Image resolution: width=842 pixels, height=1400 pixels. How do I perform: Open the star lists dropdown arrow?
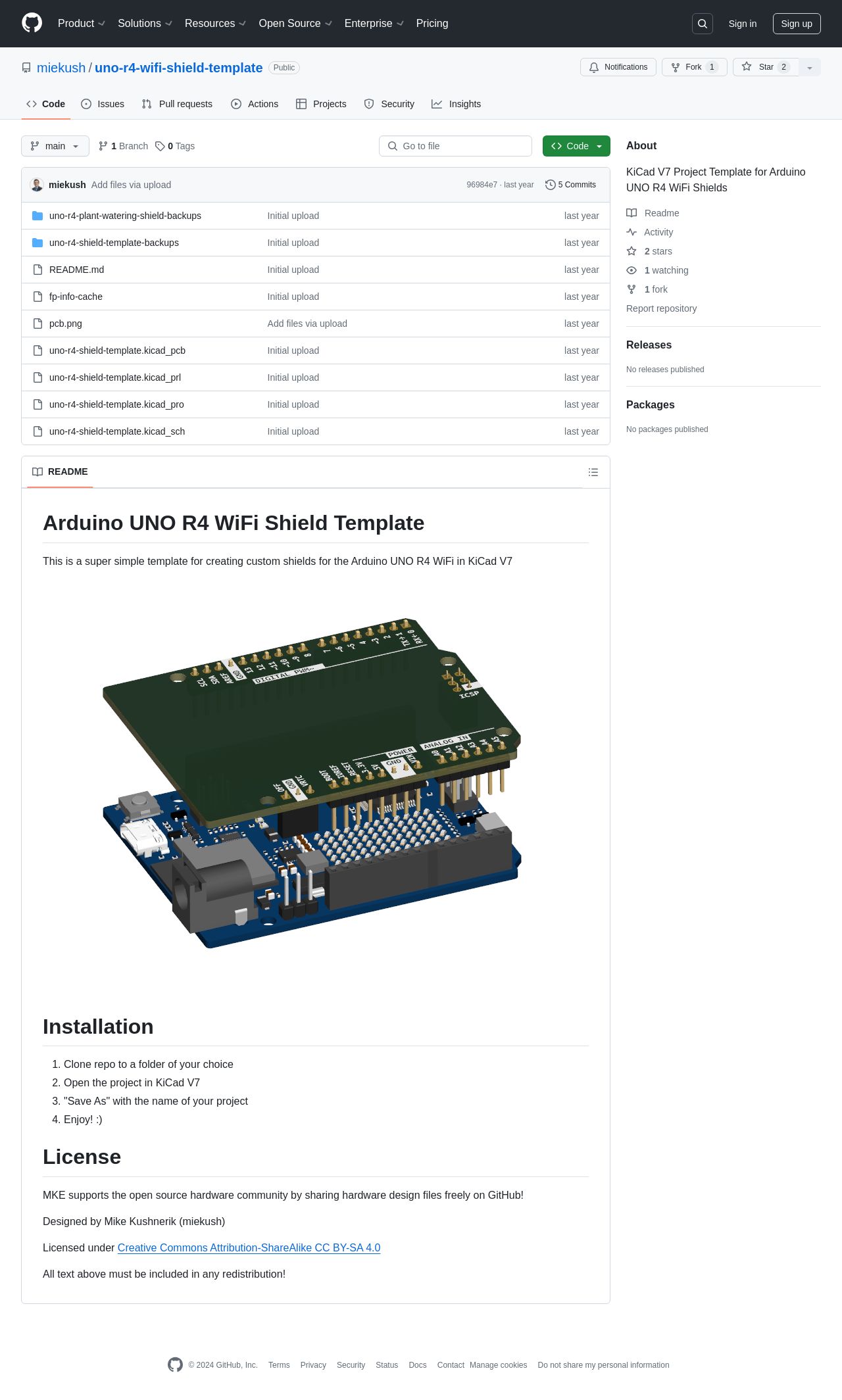point(810,68)
